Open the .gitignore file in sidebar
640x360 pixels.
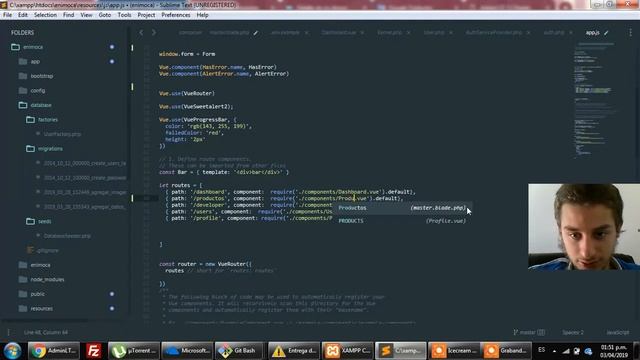coord(47,250)
